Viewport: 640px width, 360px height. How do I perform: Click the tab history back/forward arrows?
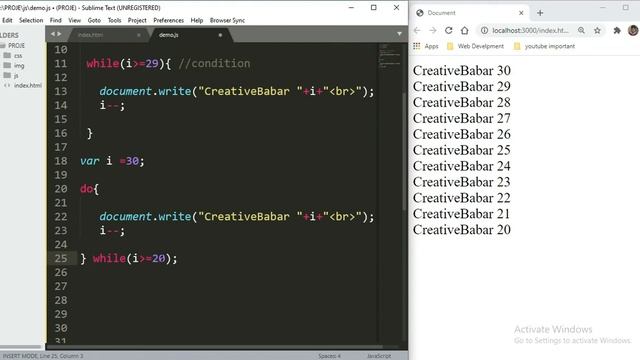coord(56,34)
